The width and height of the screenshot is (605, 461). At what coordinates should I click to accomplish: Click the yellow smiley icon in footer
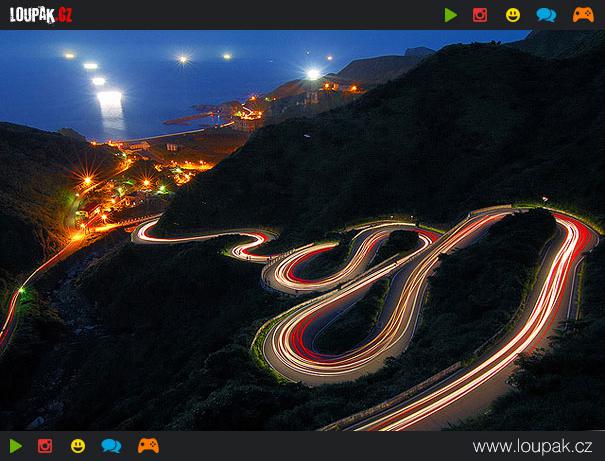coord(78,446)
